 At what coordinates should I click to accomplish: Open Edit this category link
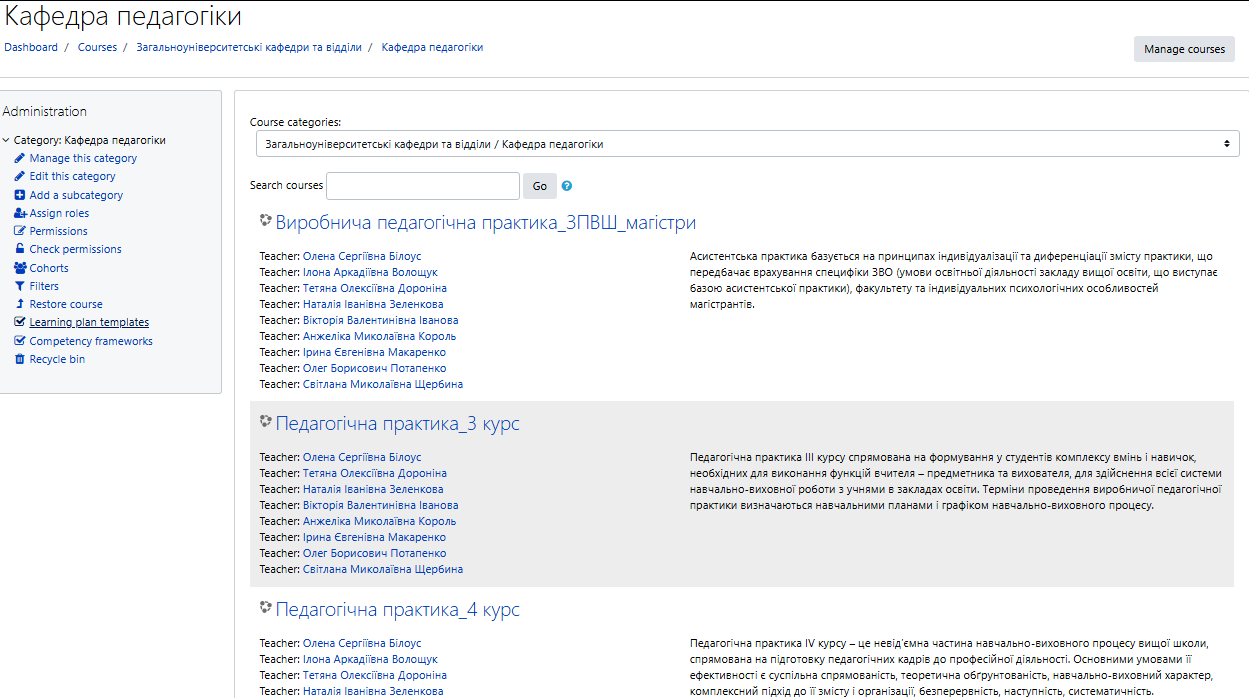[72, 176]
